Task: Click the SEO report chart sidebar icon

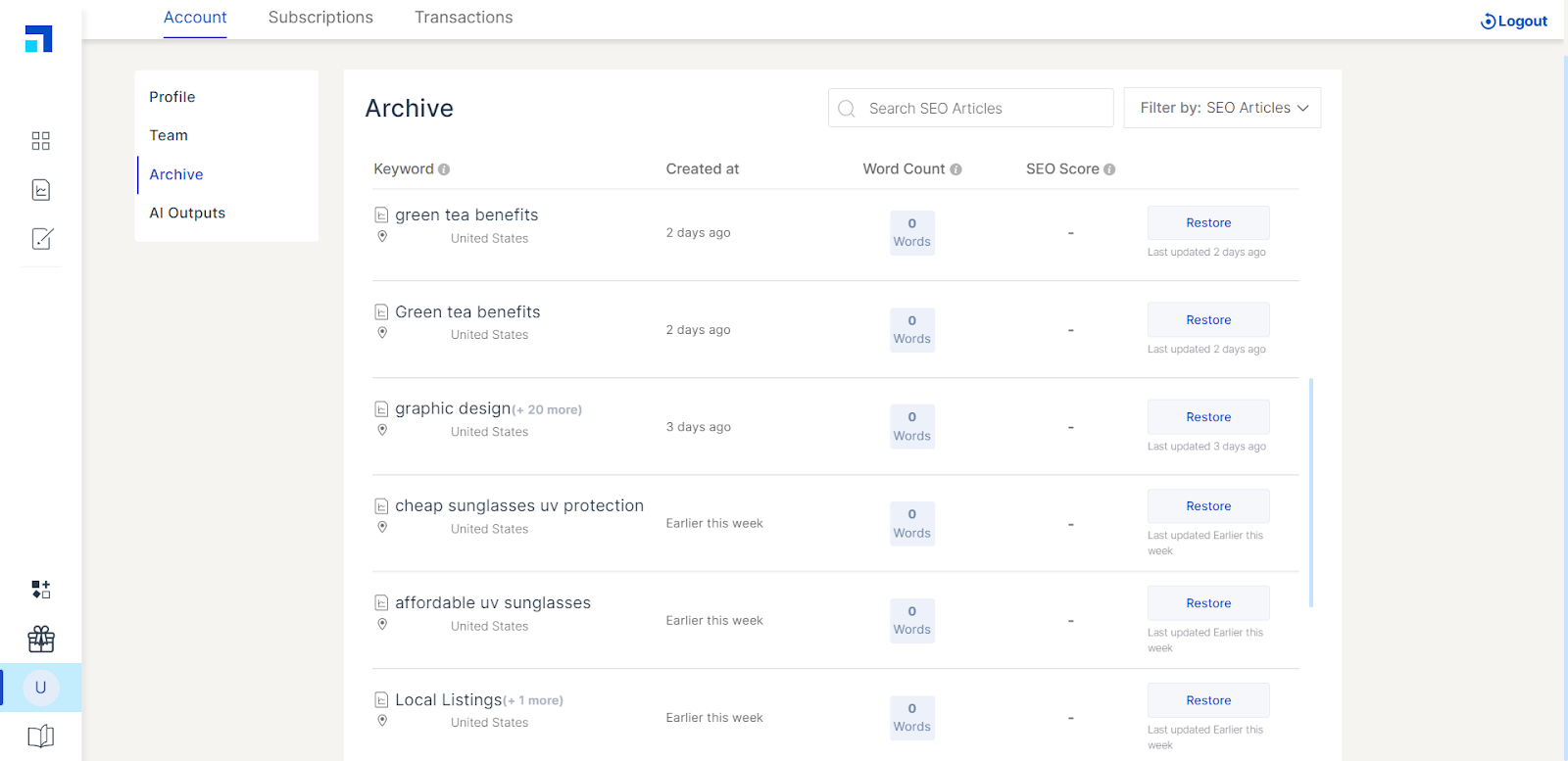Action: click(x=40, y=190)
